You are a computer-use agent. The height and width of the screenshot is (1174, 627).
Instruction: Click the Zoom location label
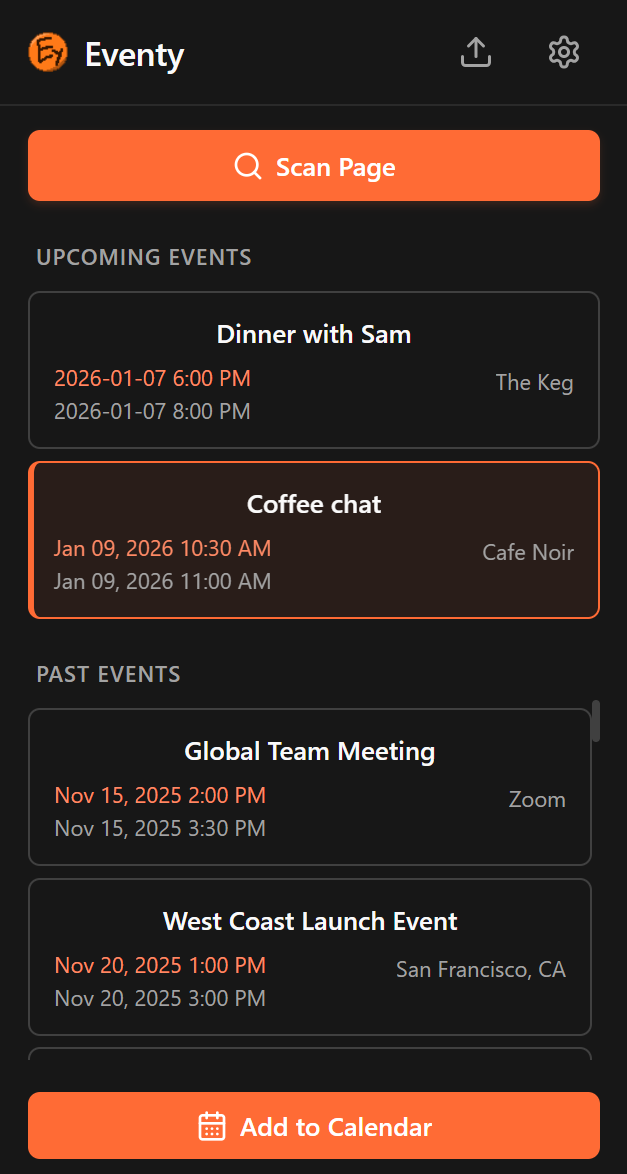click(x=537, y=800)
